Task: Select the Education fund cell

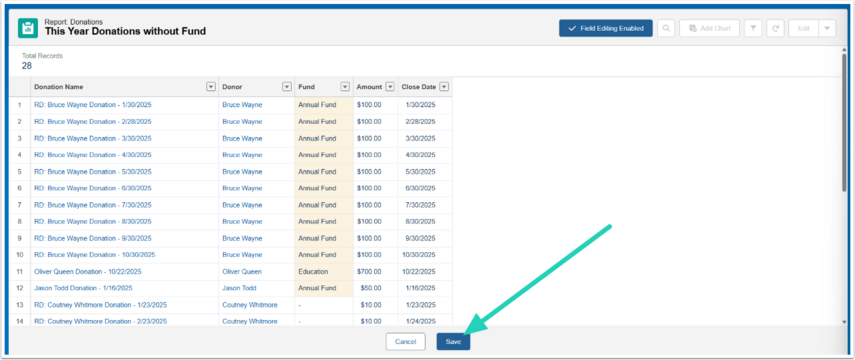Action: [x=324, y=272]
